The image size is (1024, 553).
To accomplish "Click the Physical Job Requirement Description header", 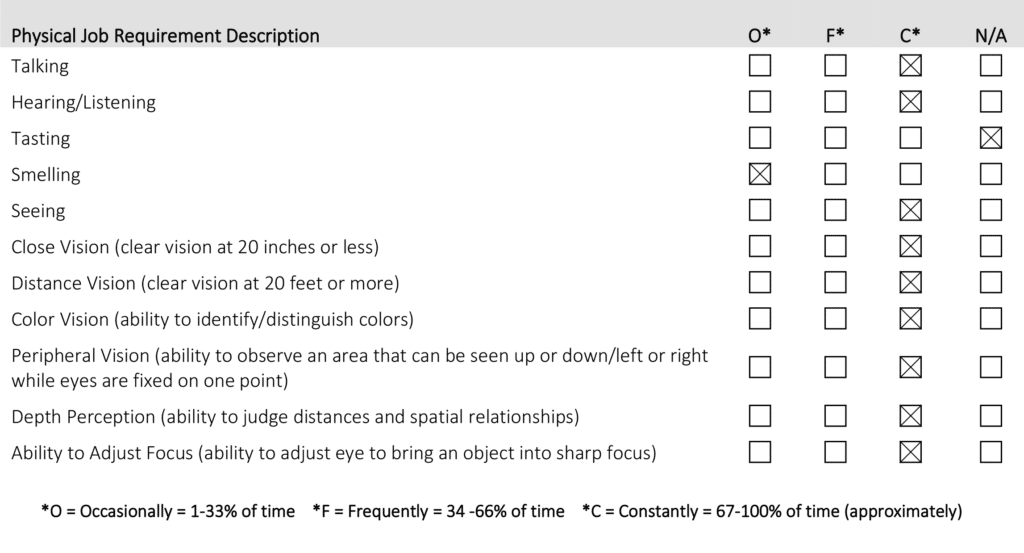I will [x=165, y=36].
